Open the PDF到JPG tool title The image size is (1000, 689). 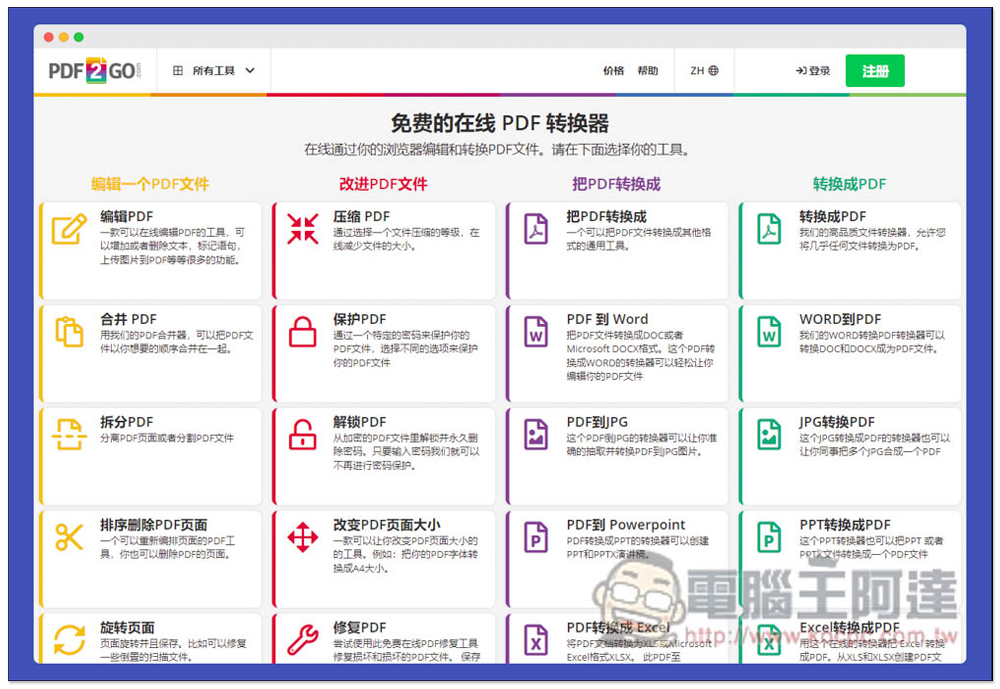click(597, 422)
